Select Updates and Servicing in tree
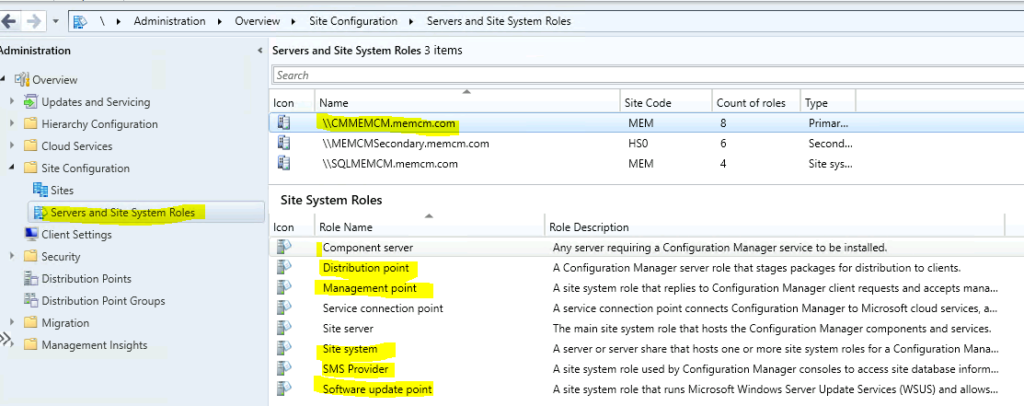Image resolution: width=1024 pixels, height=406 pixels. pos(95,102)
